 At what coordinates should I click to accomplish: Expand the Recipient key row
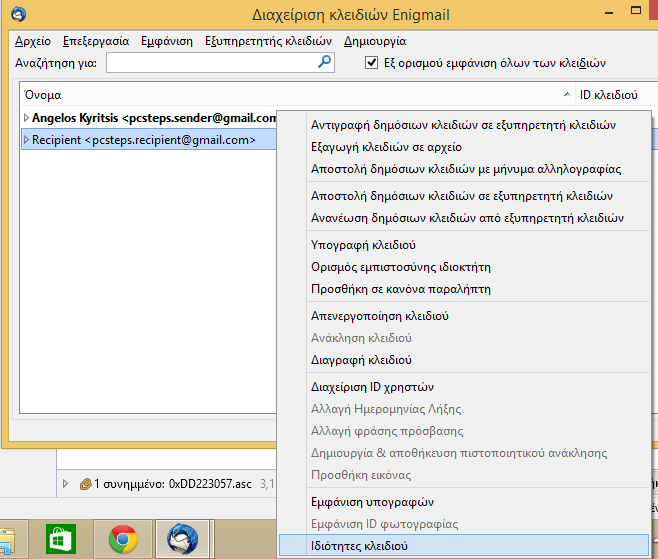(x=26, y=140)
